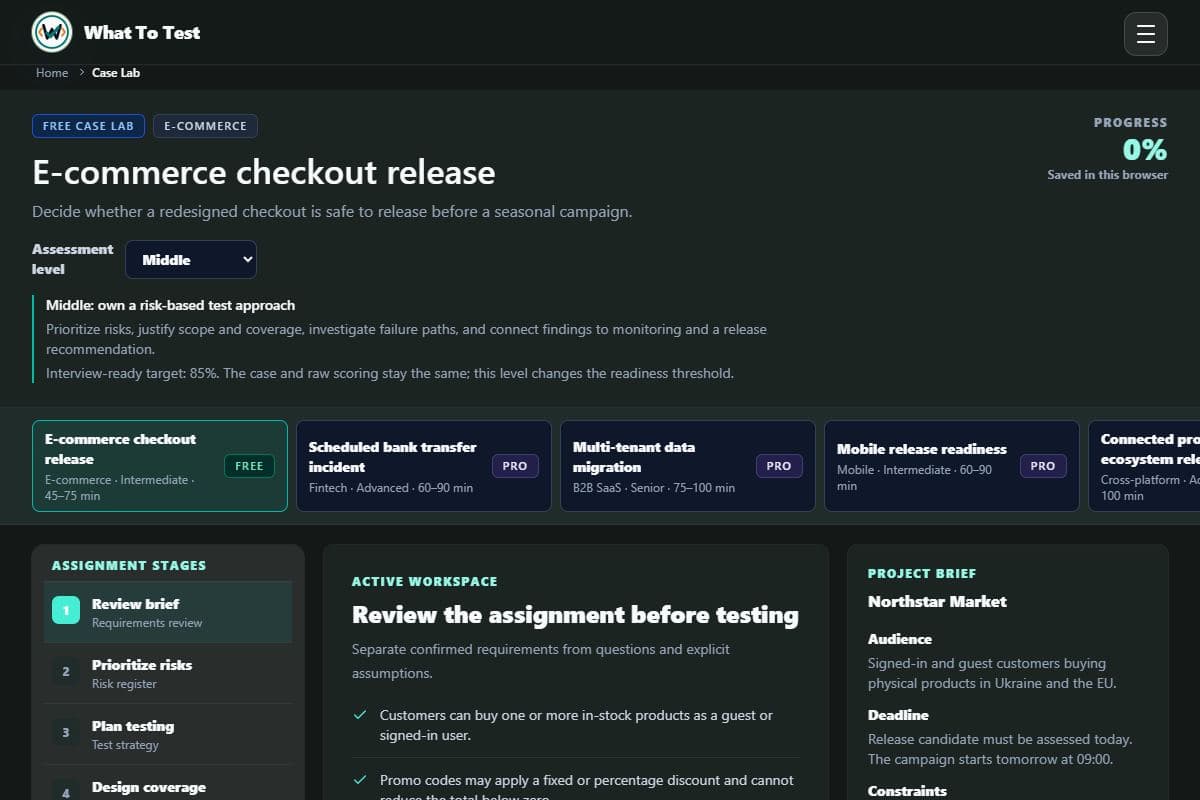This screenshot has width=1200, height=800.
Task: Click the What To Test site title
Action: tap(142, 33)
